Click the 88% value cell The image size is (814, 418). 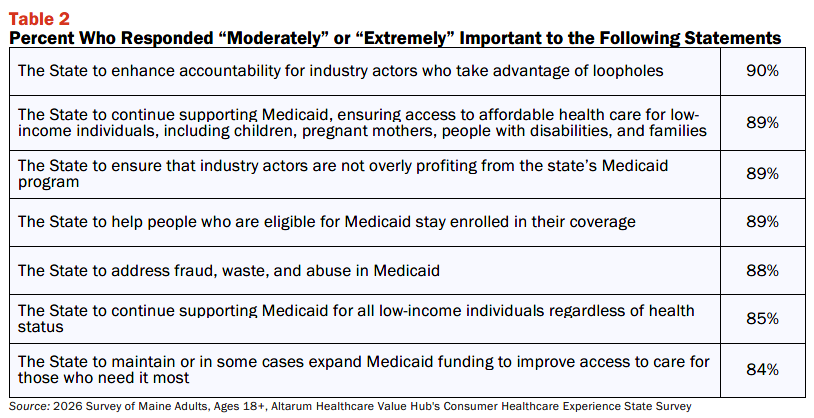pos(763,271)
